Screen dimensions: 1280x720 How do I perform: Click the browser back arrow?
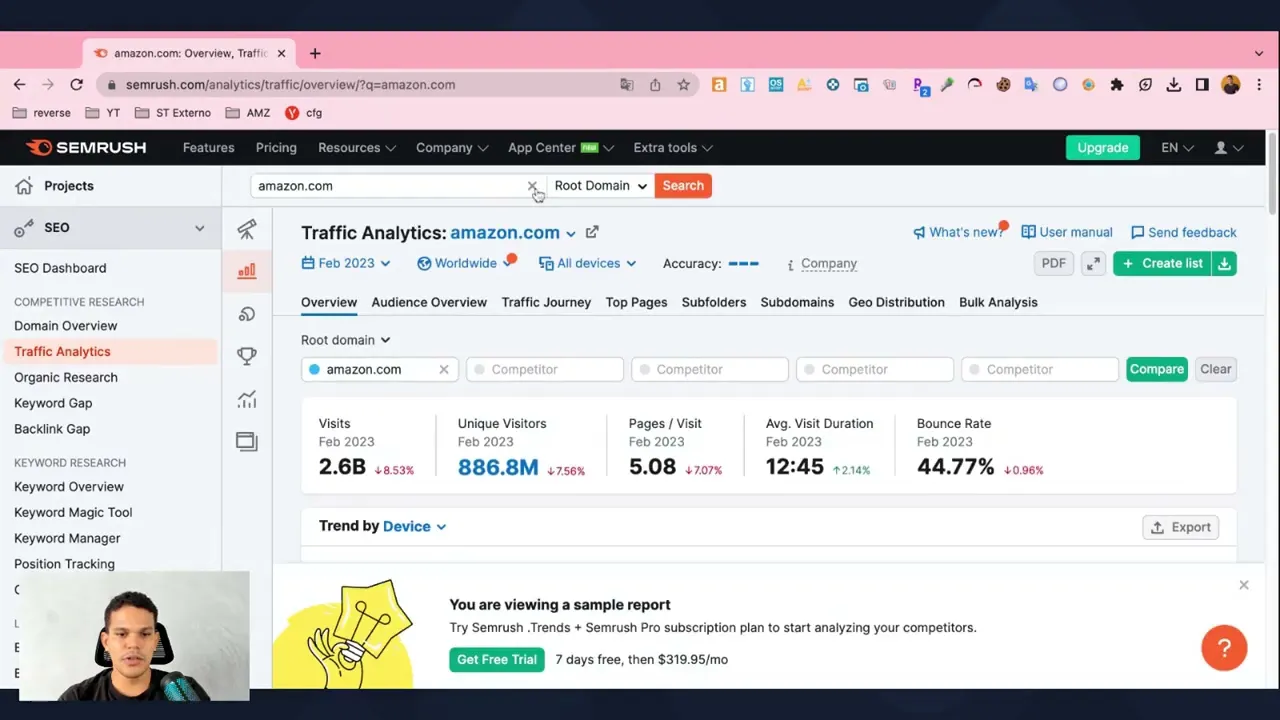coord(19,85)
